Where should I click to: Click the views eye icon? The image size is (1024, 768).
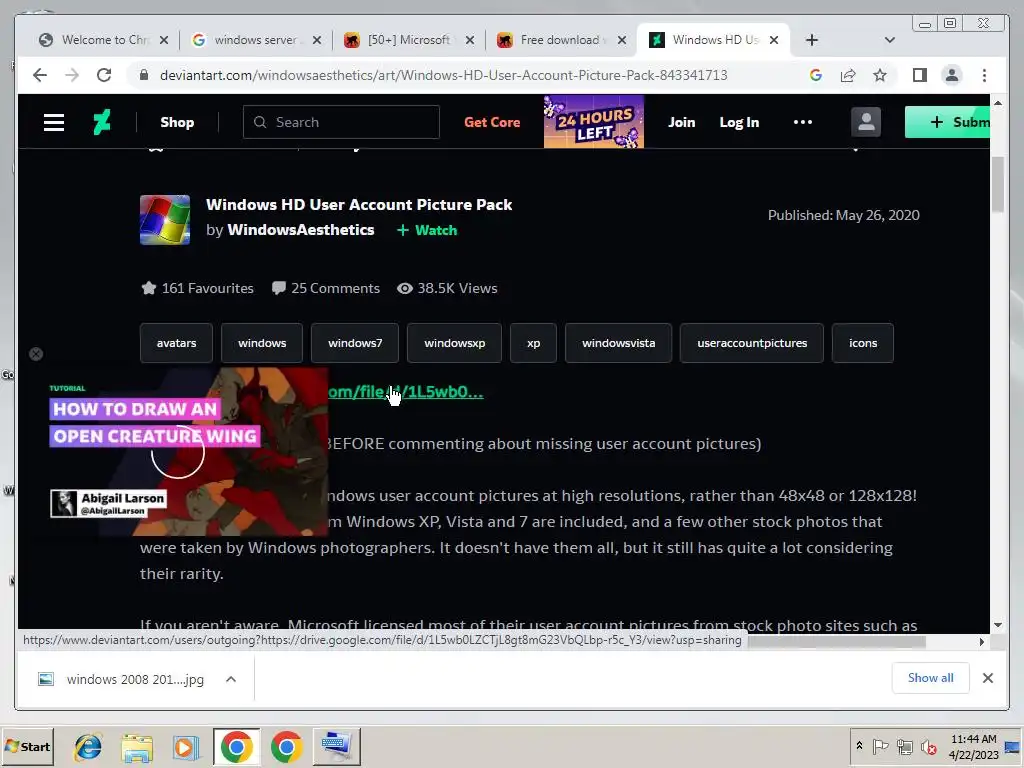[405, 288]
